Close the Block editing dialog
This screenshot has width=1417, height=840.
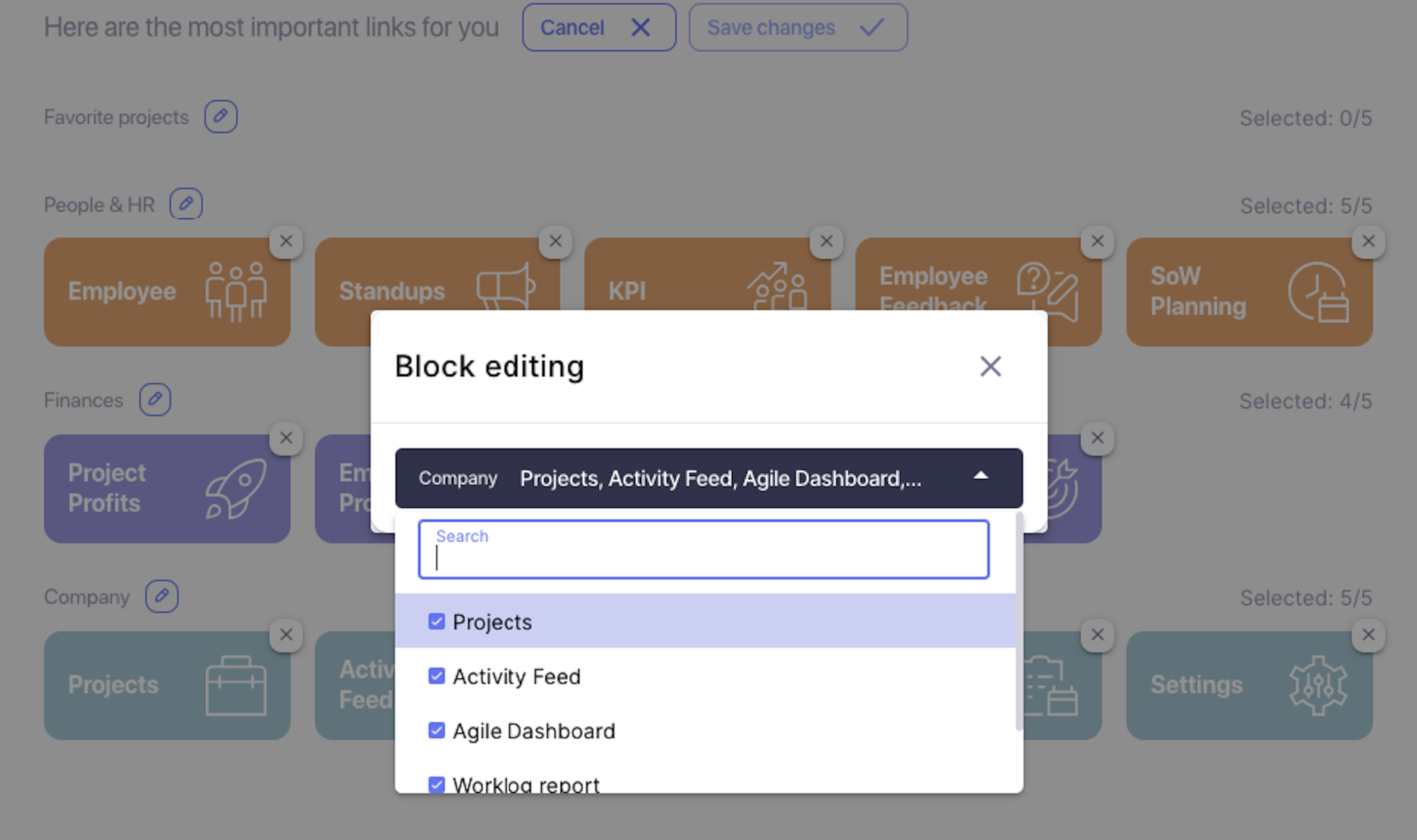tap(990, 366)
